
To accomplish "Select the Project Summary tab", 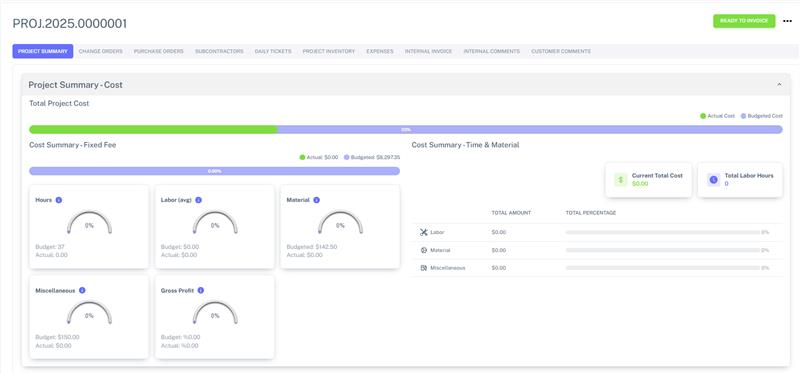I will coord(43,51).
